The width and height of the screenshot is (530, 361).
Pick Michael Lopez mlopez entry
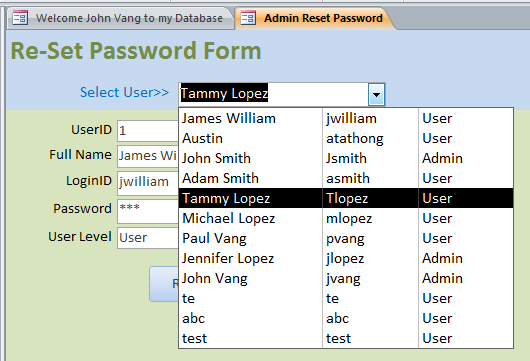click(346, 218)
